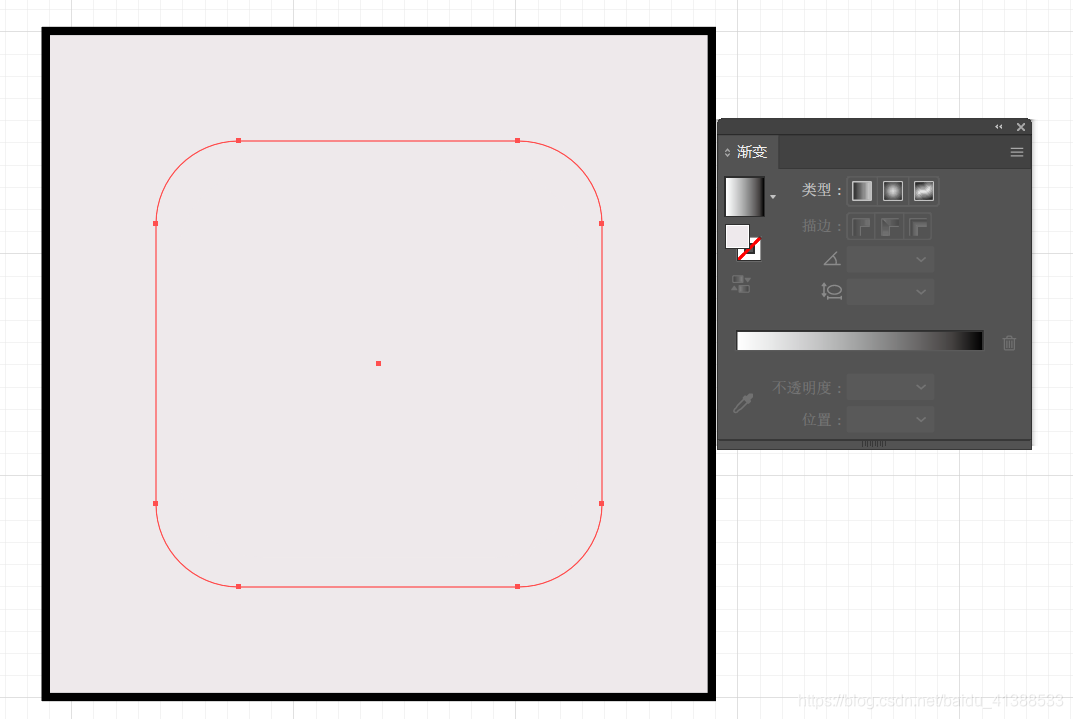Open the gradient presets dropdown arrow
This screenshot has width=1073, height=719.
[773, 197]
